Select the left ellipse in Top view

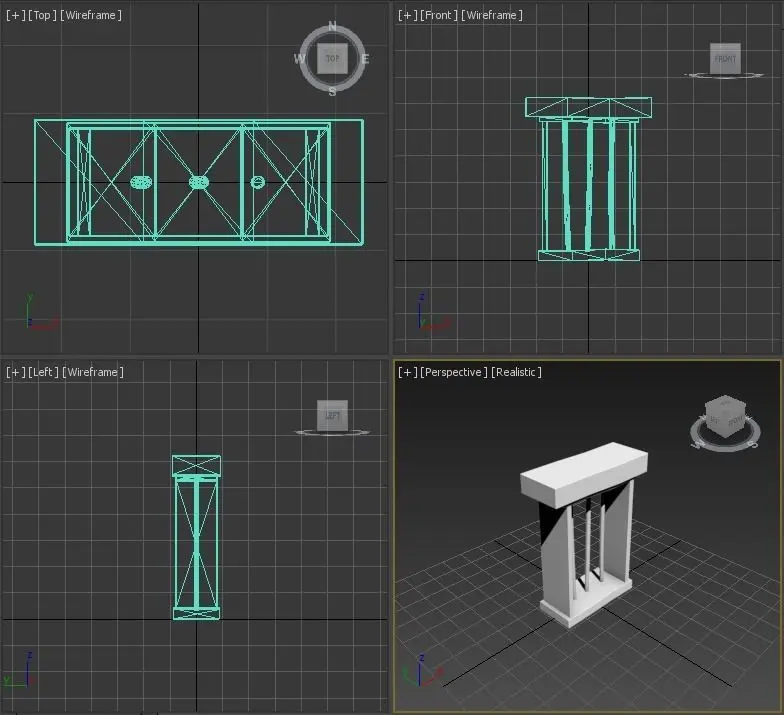(x=141, y=182)
